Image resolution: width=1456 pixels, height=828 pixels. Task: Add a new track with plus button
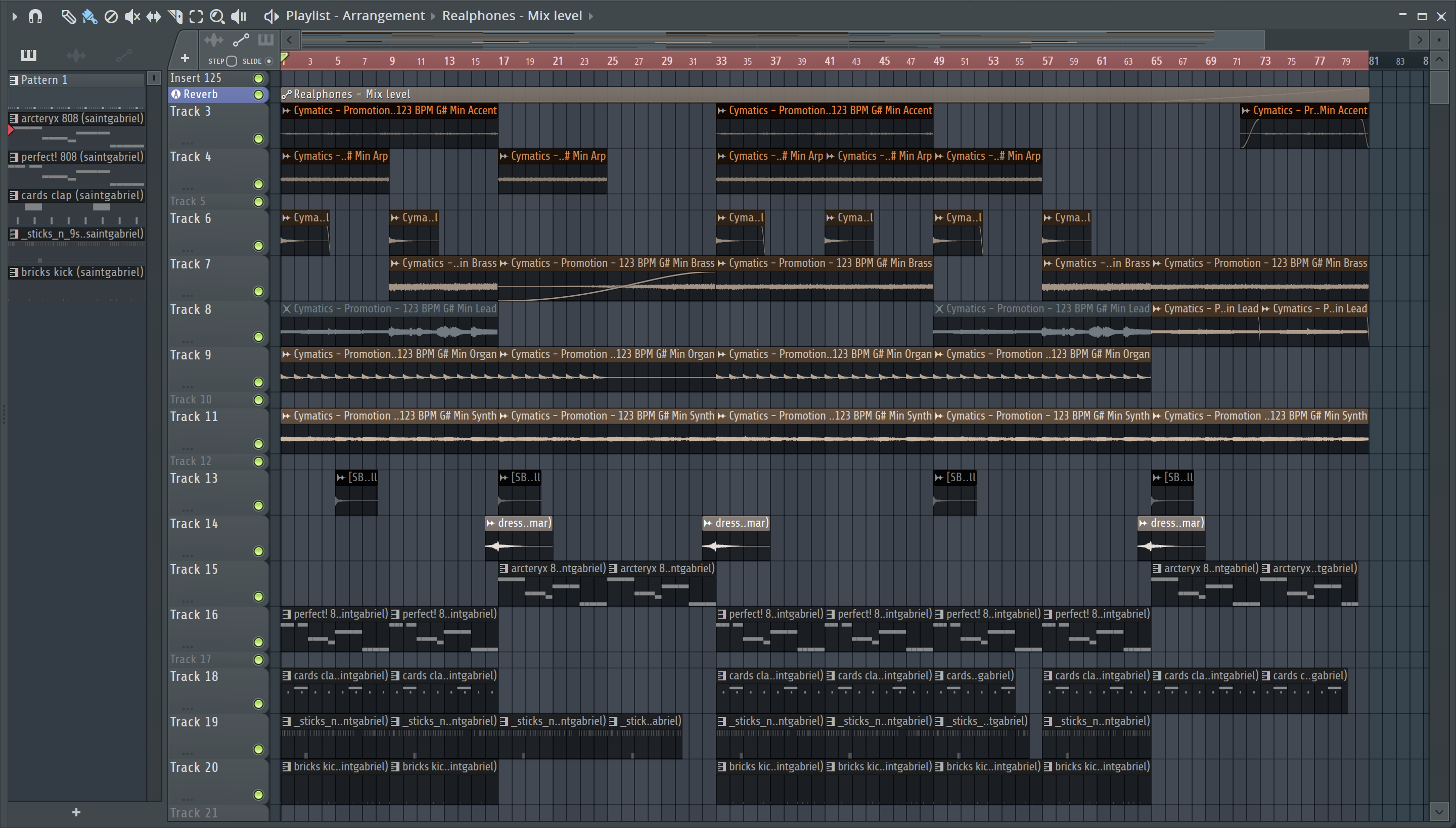[184, 58]
